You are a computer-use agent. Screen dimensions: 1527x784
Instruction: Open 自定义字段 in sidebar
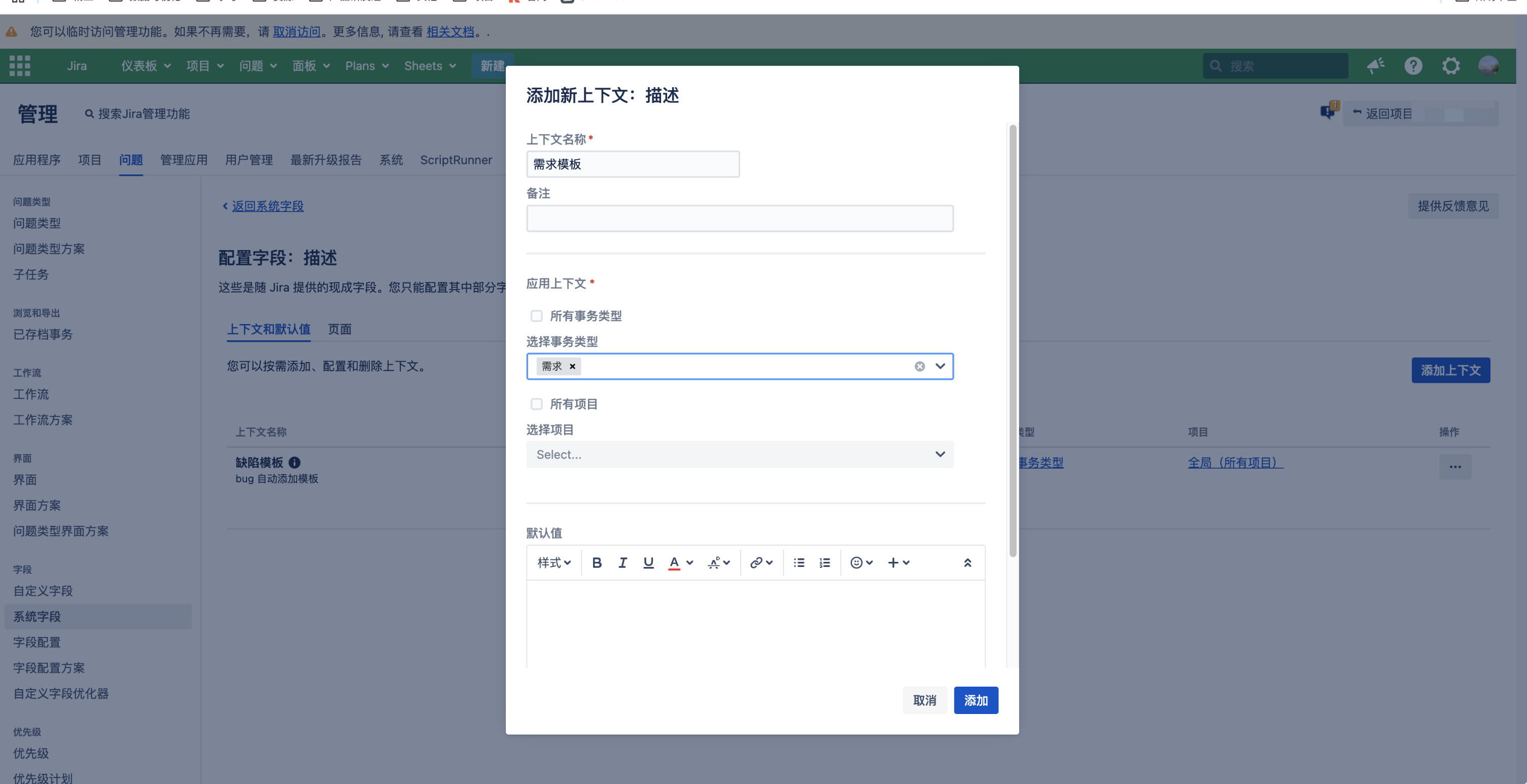click(x=43, y=591)
